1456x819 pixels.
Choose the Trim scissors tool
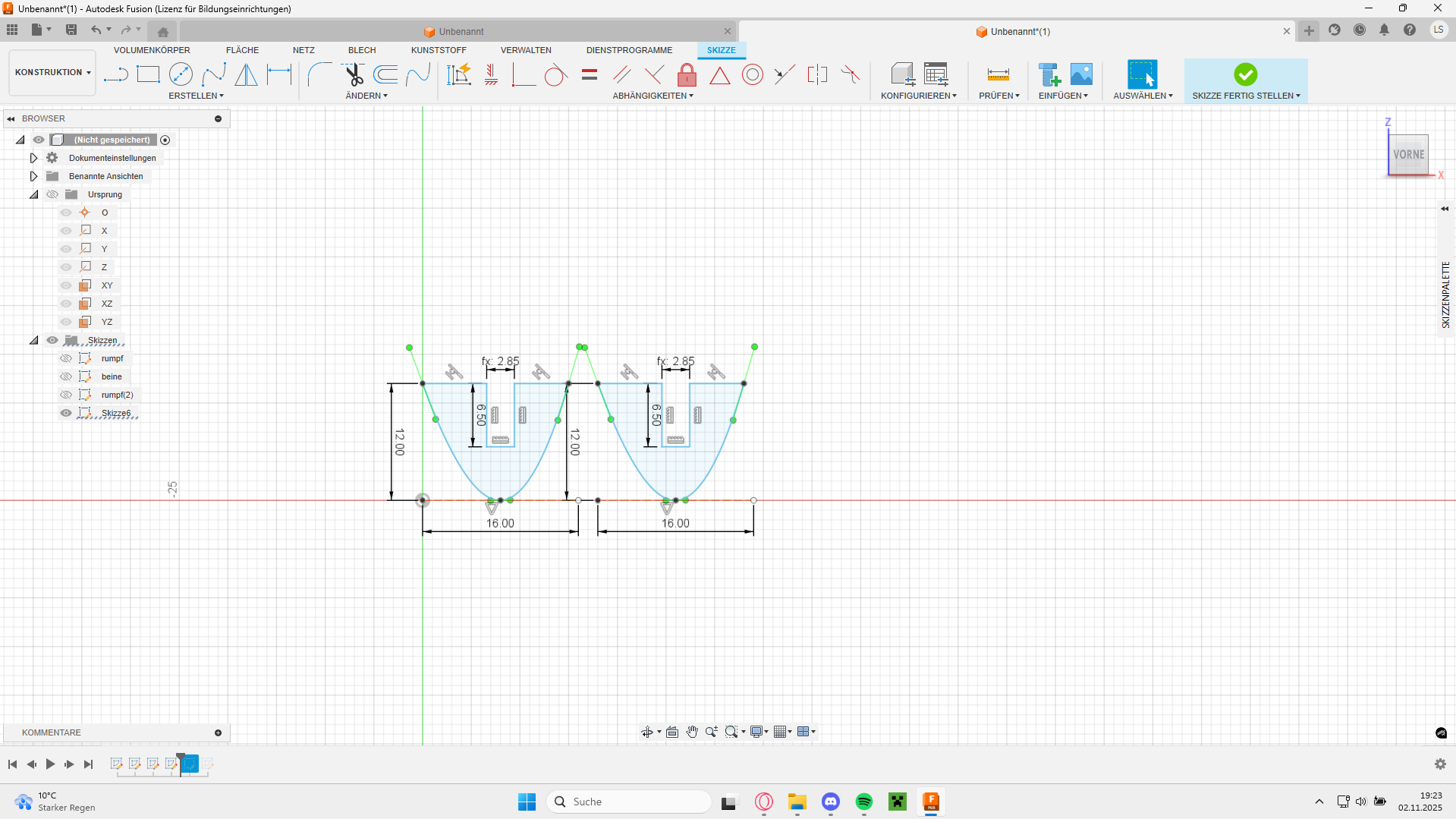tap(354, 74)
